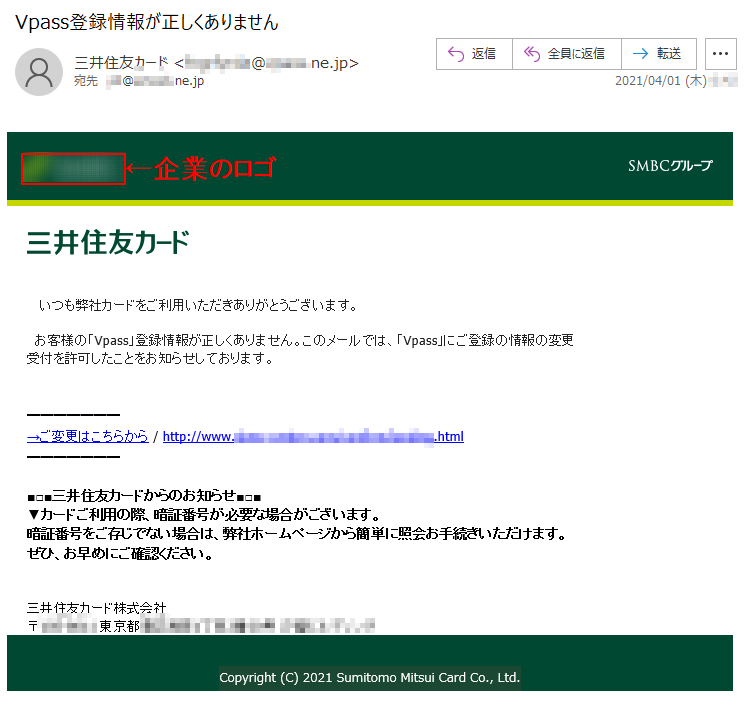The height and width of the screenshot is (712, 749).
Task: Click the date 2021/04/01 (木)
Action: [x=661, y=80]
